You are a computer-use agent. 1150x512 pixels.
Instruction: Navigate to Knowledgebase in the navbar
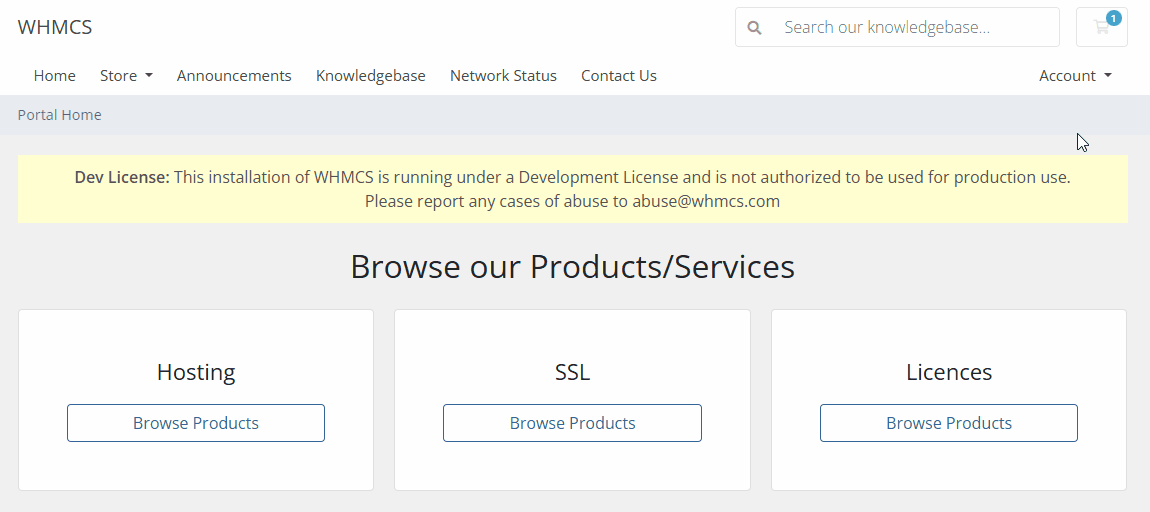370,76
